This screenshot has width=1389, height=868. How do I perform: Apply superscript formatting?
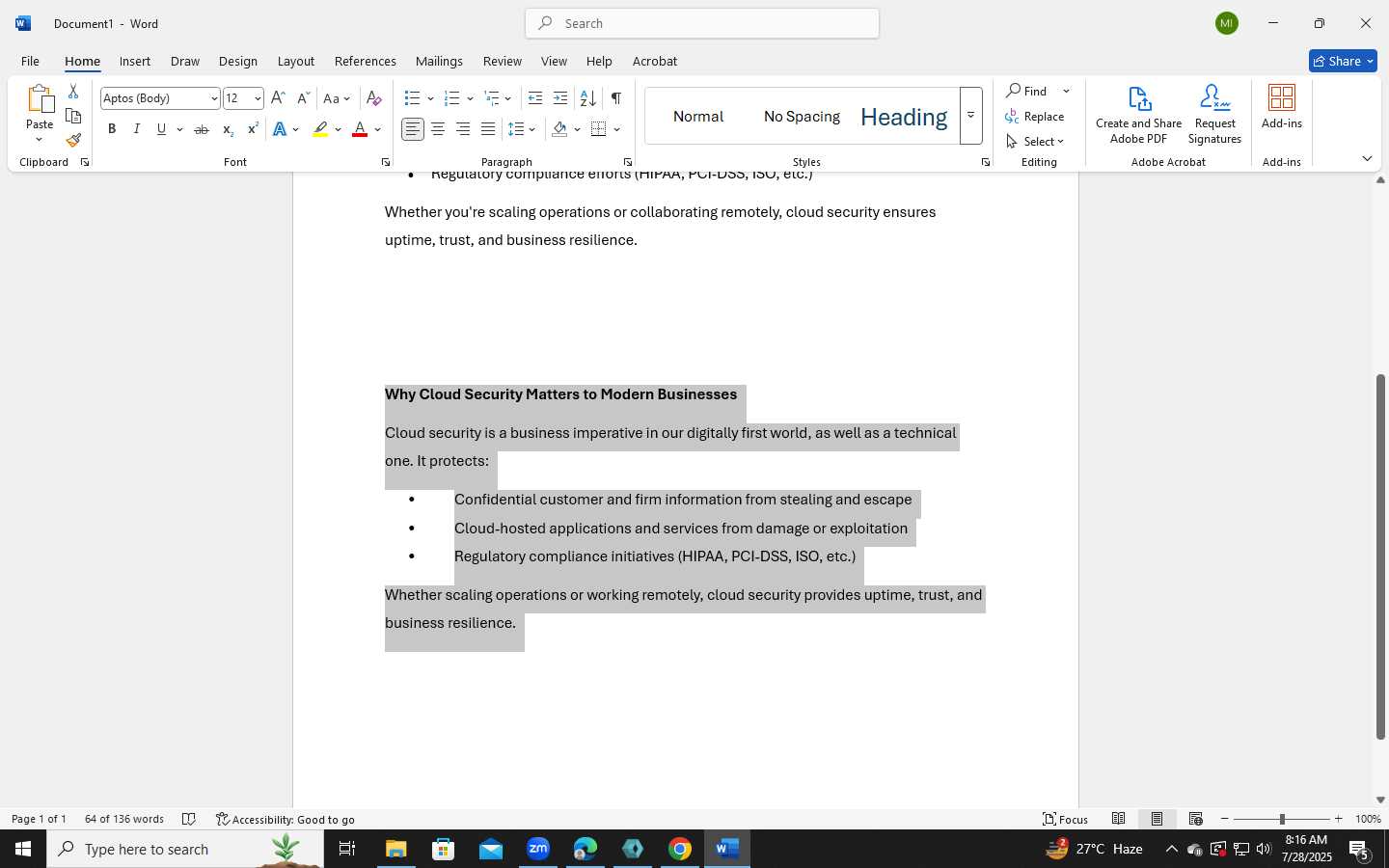point(253,129)
